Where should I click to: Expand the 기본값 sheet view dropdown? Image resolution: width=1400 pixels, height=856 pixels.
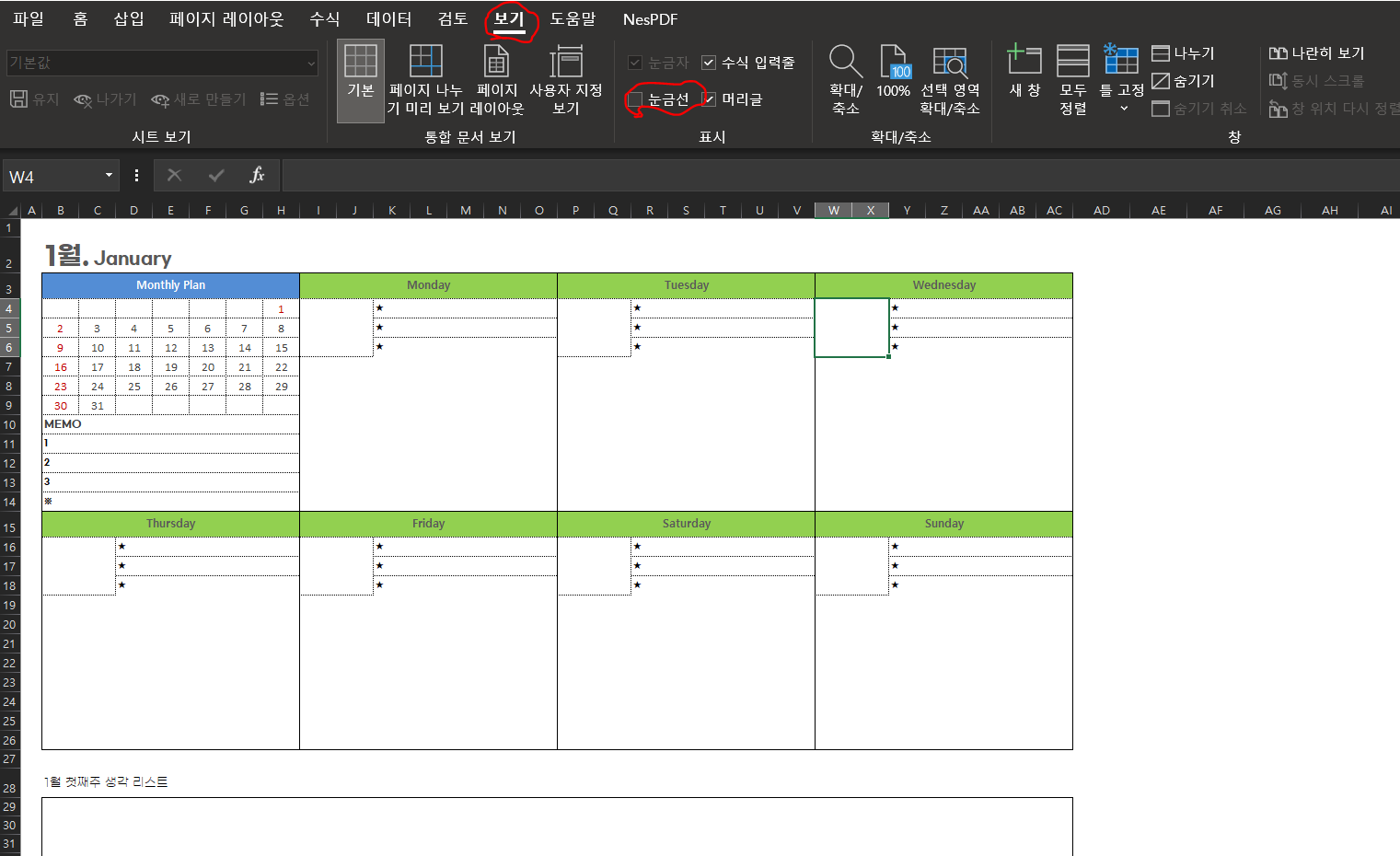tap(311, 63)
